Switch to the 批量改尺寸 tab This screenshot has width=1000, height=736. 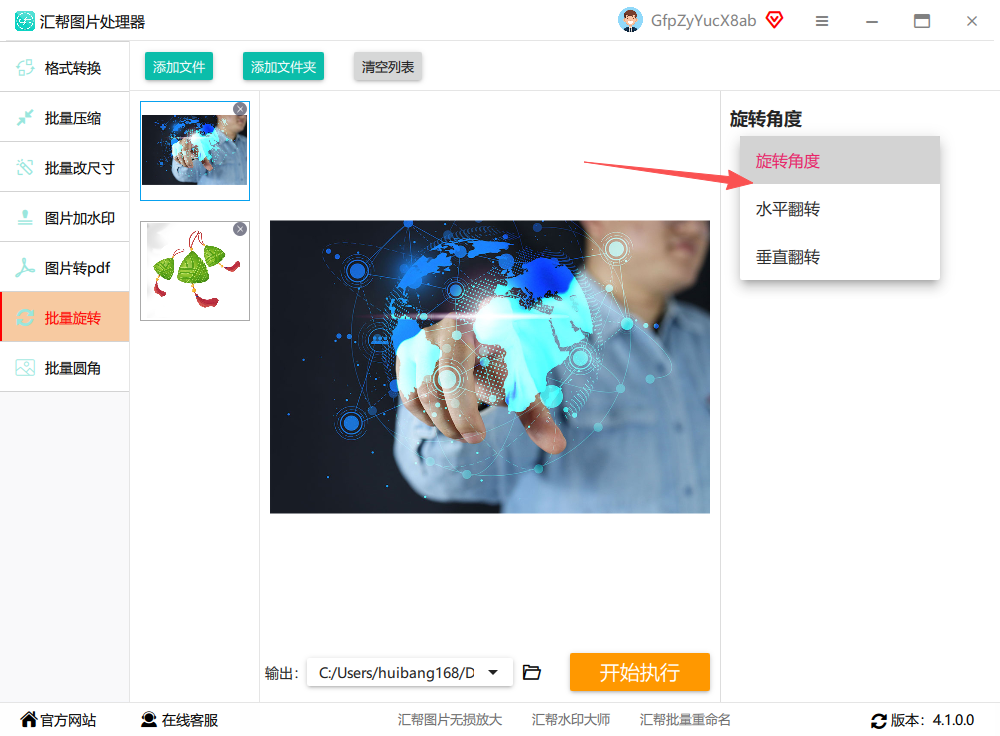pos(65,168)
